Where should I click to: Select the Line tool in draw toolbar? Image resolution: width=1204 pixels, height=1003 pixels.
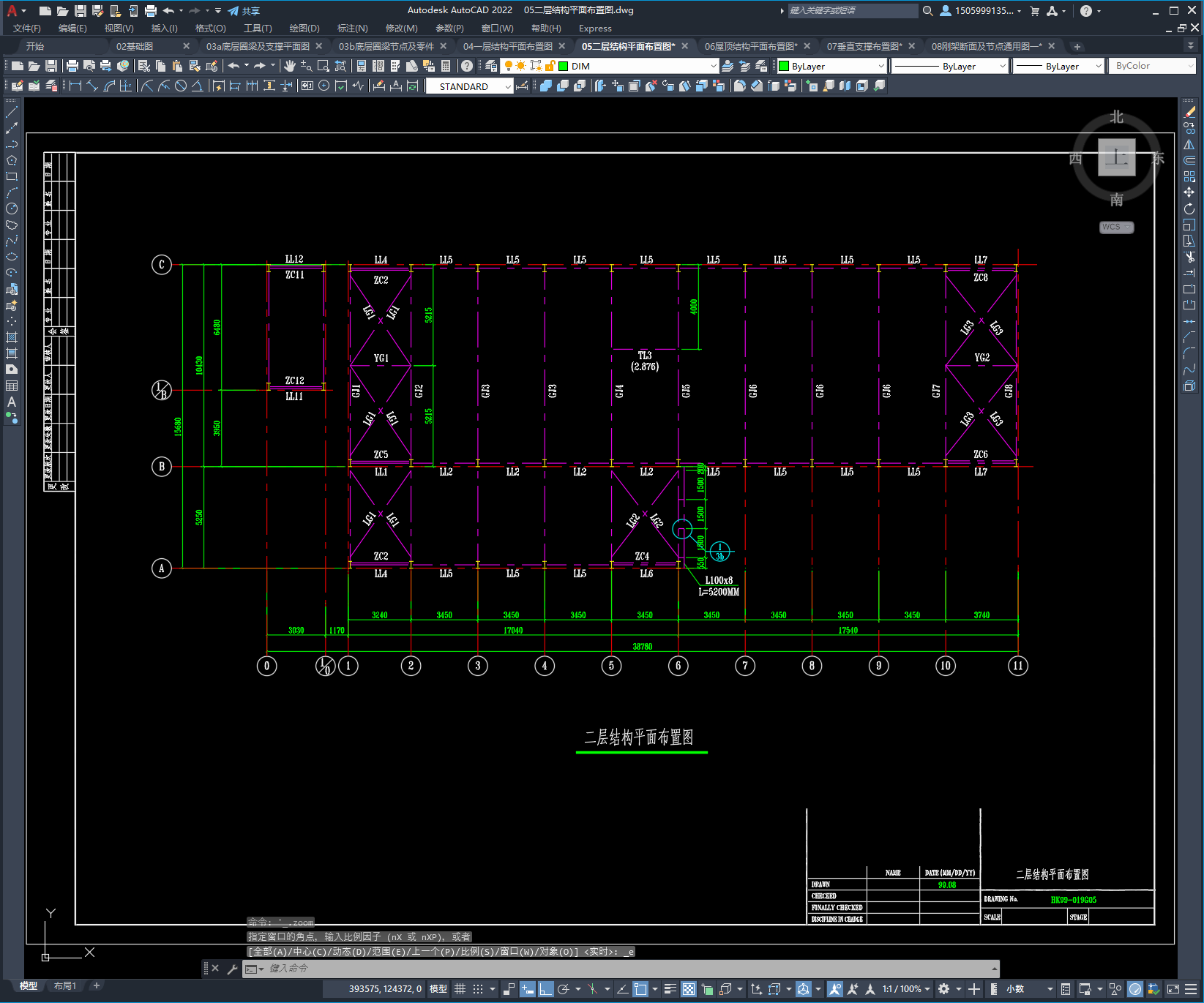point(12,112)
